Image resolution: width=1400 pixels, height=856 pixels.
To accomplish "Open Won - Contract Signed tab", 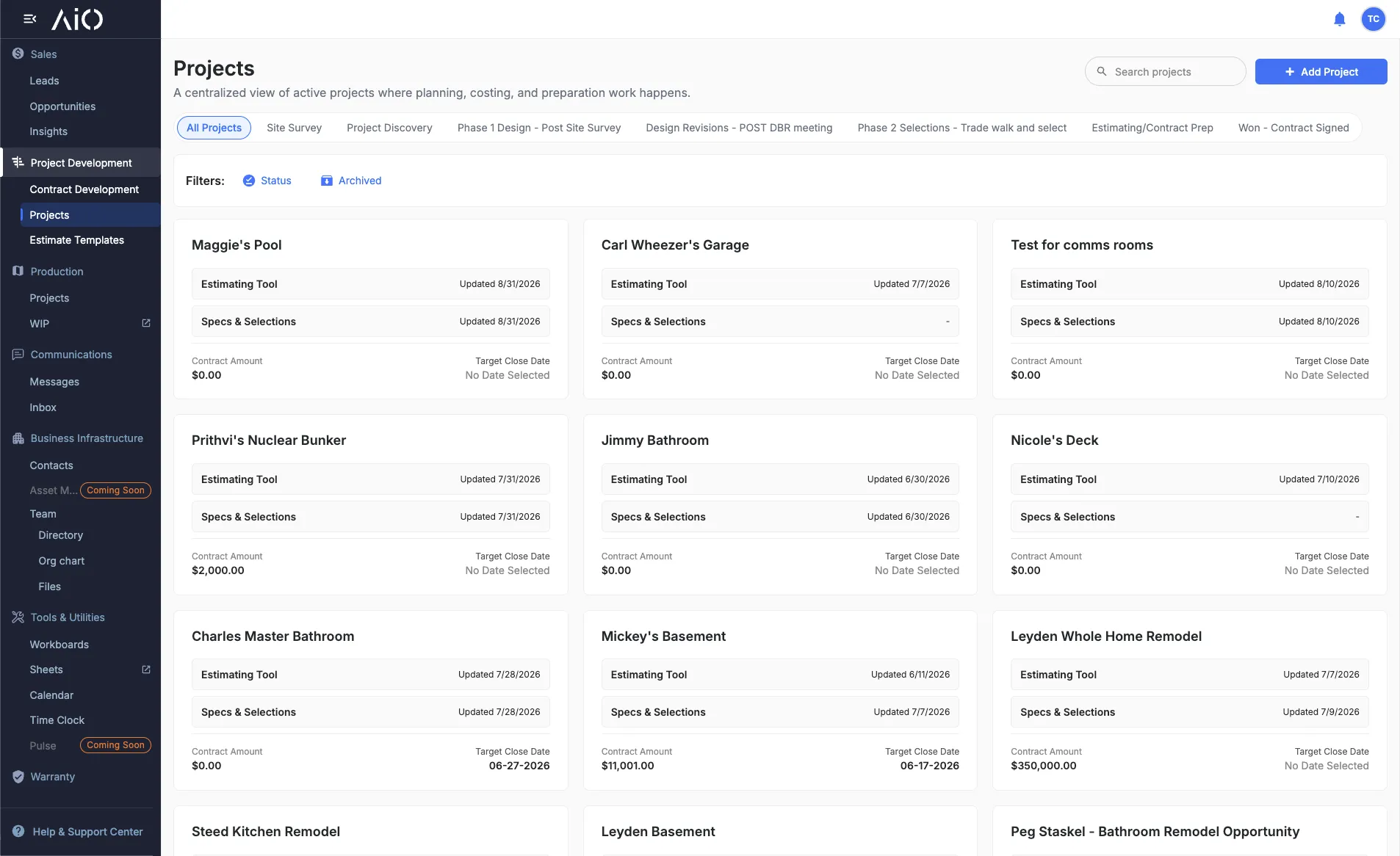I will tap(1293, 128).
